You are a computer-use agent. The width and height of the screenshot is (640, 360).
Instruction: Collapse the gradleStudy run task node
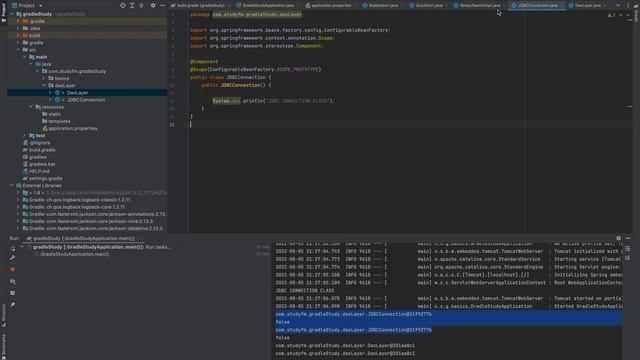(22, 247)
